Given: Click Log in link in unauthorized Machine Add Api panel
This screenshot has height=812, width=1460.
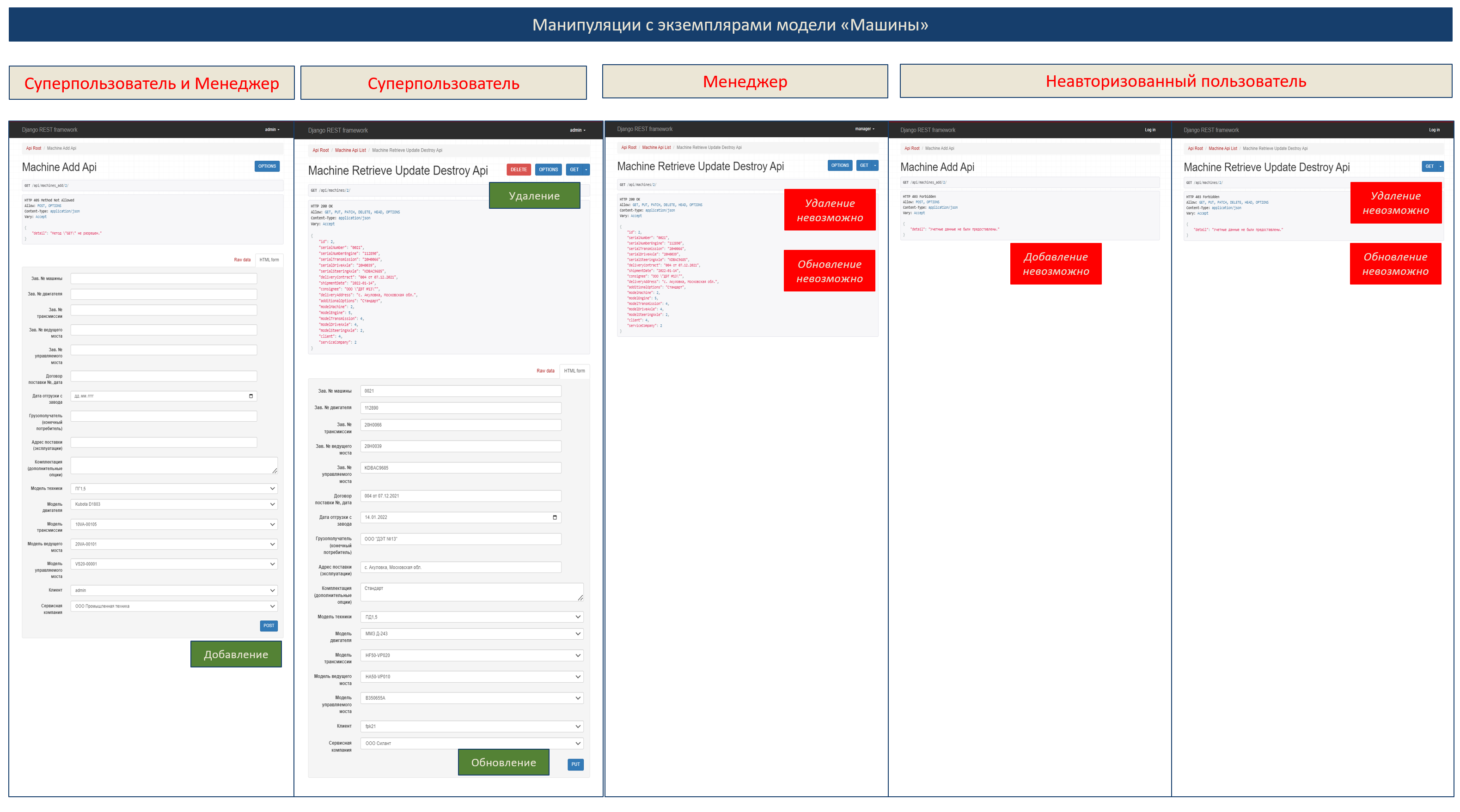Looking at the screenshot, I should coord(1149,130).
